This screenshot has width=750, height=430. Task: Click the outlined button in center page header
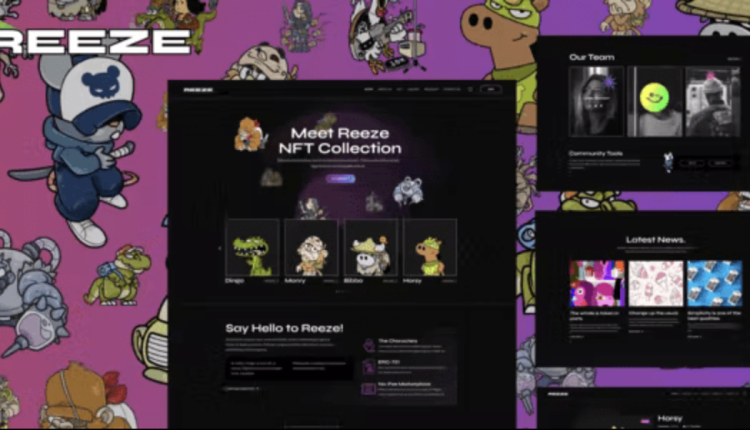point(490,89)
